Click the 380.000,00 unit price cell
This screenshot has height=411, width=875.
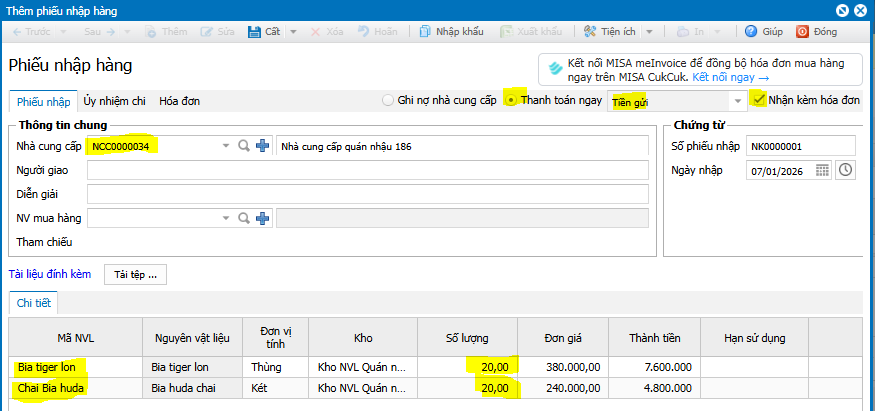563,368
